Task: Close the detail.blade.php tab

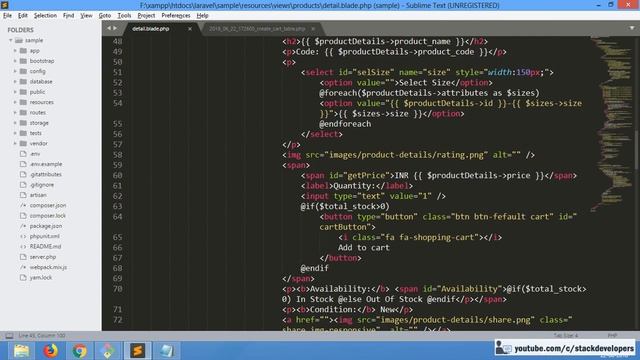Action: (x=190, y=29)
